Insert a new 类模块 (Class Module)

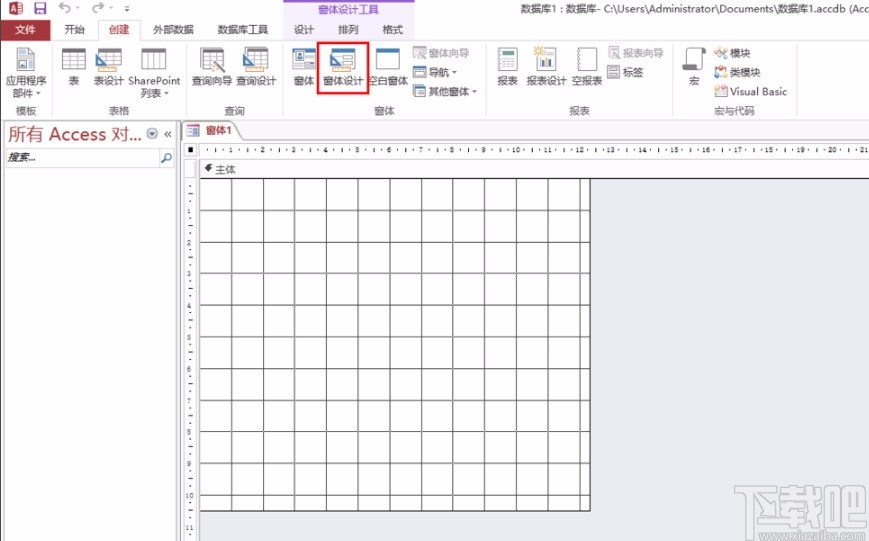pos(737,72)
